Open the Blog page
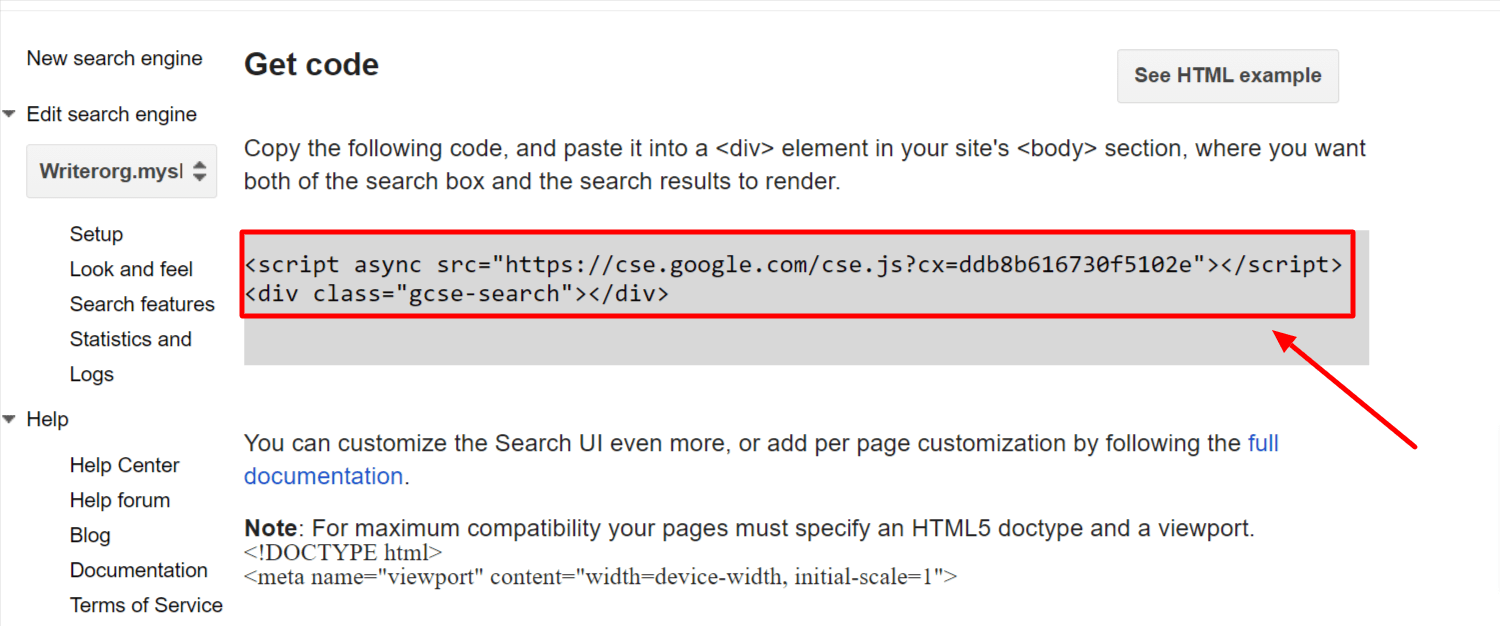 click(x=90, y=535)
